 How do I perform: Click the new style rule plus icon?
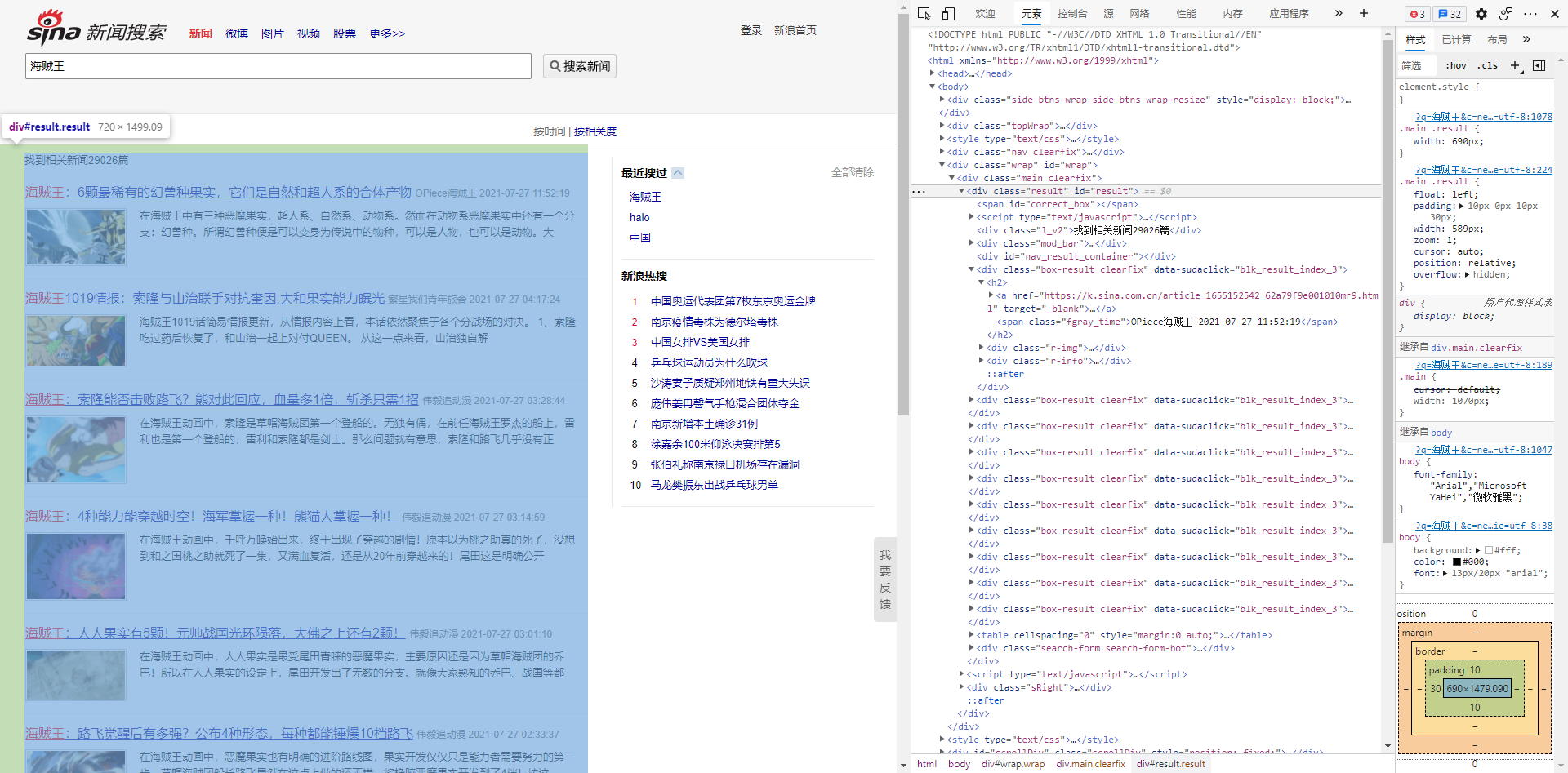click(x=1515, y=65)
